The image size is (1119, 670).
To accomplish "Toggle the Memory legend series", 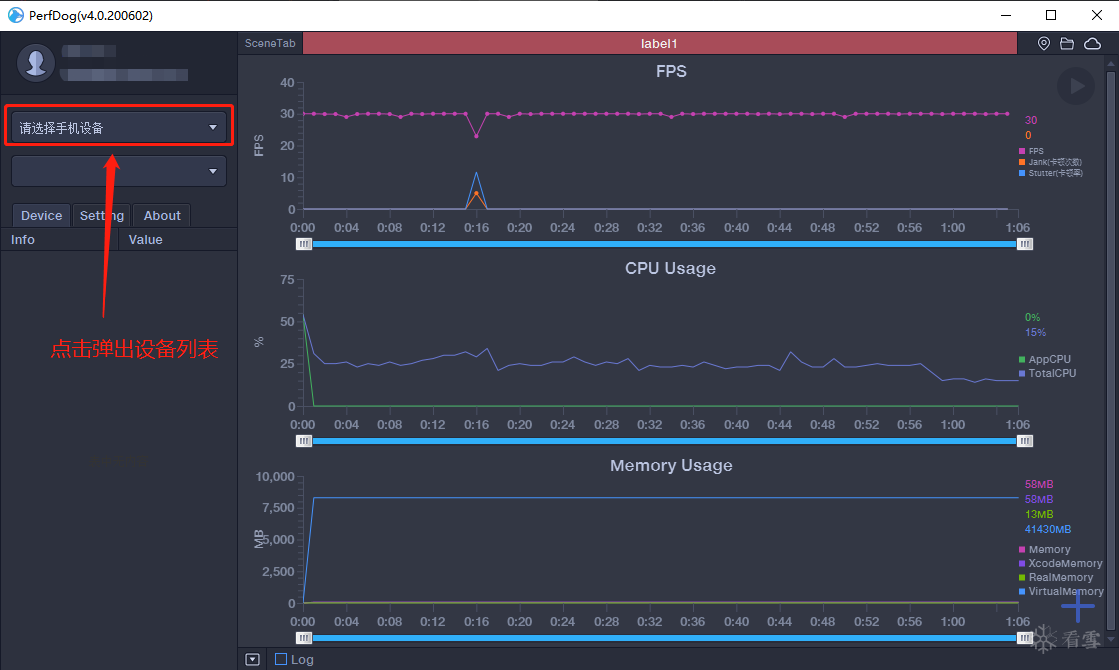I will coord(1045,549).
